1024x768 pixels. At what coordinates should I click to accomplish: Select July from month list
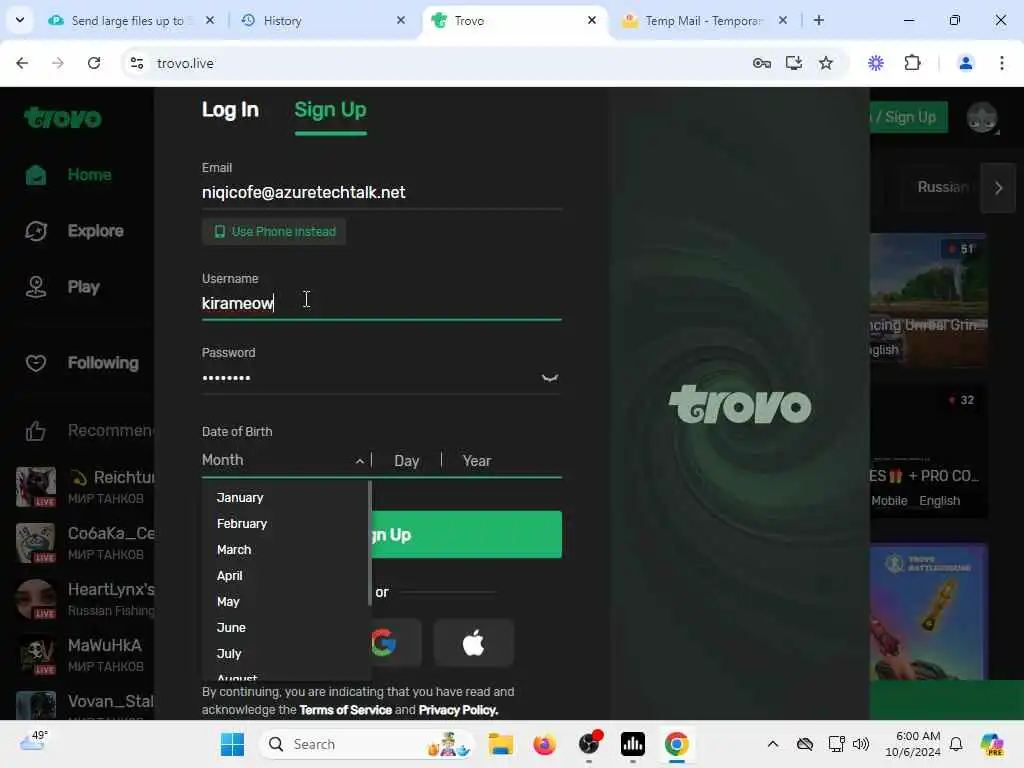(229, 654)
